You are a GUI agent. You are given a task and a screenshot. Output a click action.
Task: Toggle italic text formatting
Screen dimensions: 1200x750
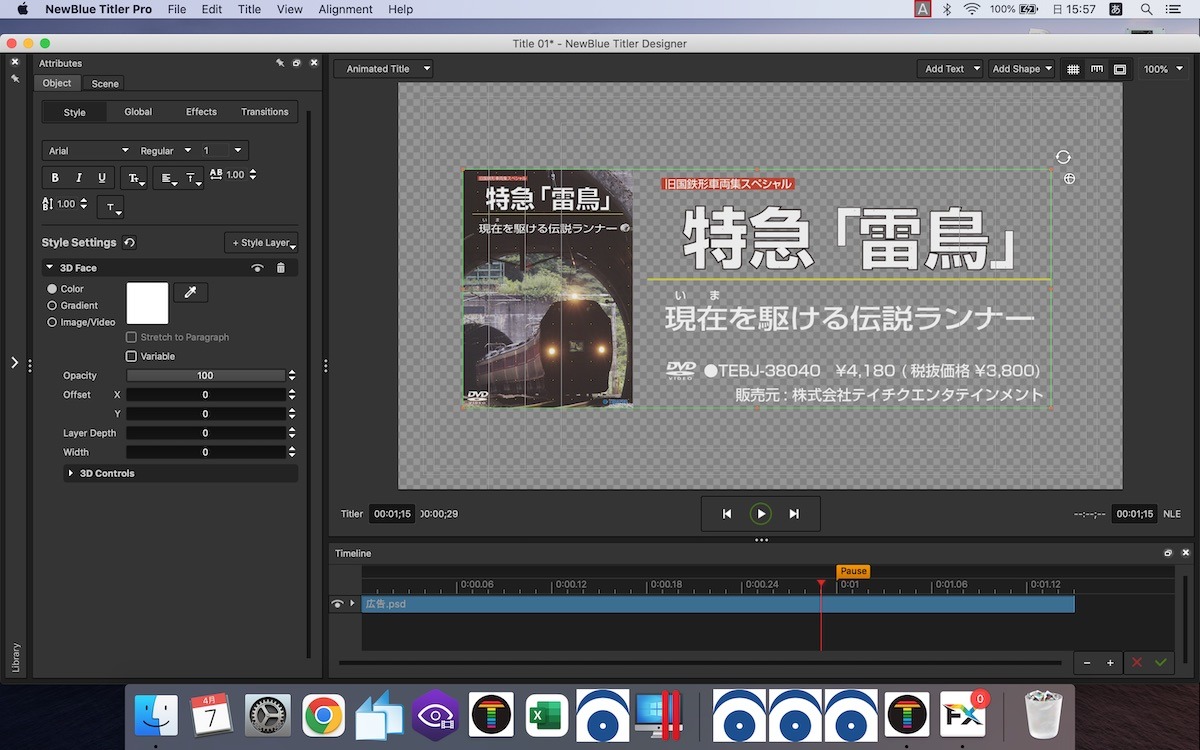(x=78, y=178)
